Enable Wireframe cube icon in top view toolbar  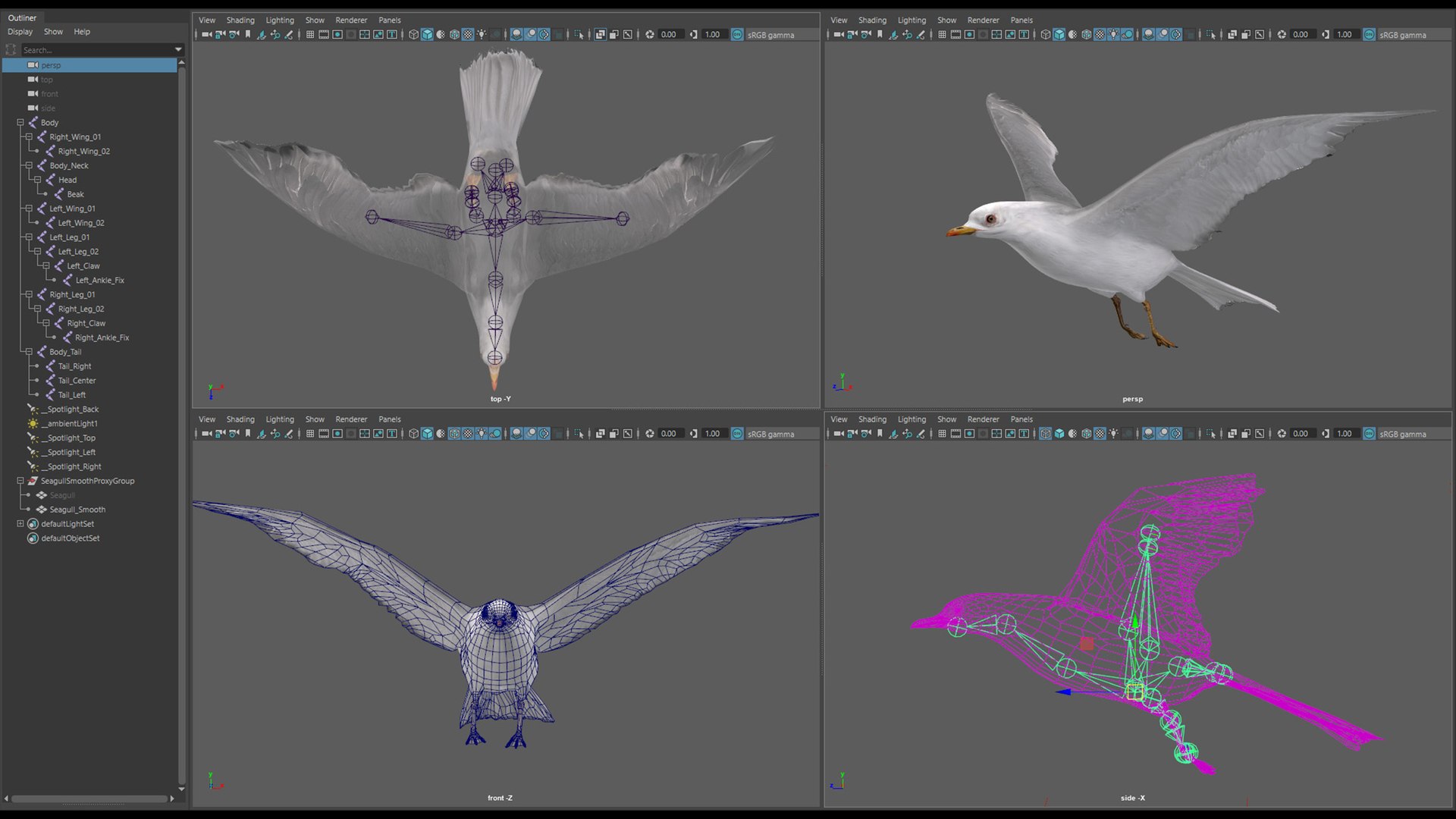413,34
